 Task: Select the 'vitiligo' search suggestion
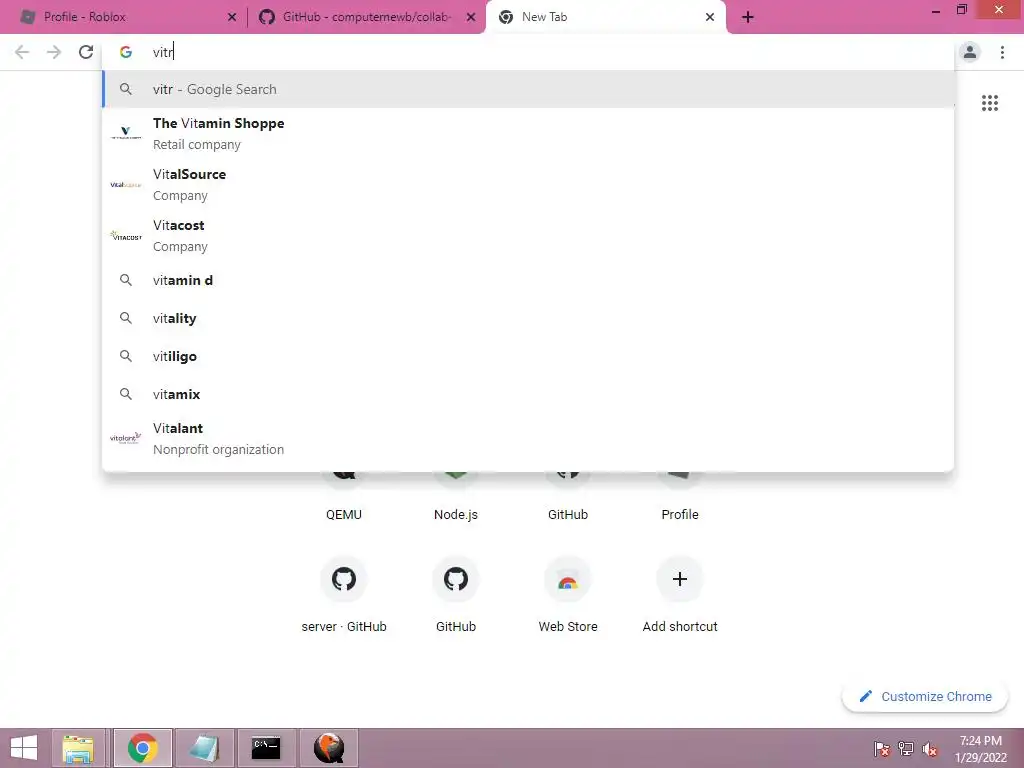(528, 356)
